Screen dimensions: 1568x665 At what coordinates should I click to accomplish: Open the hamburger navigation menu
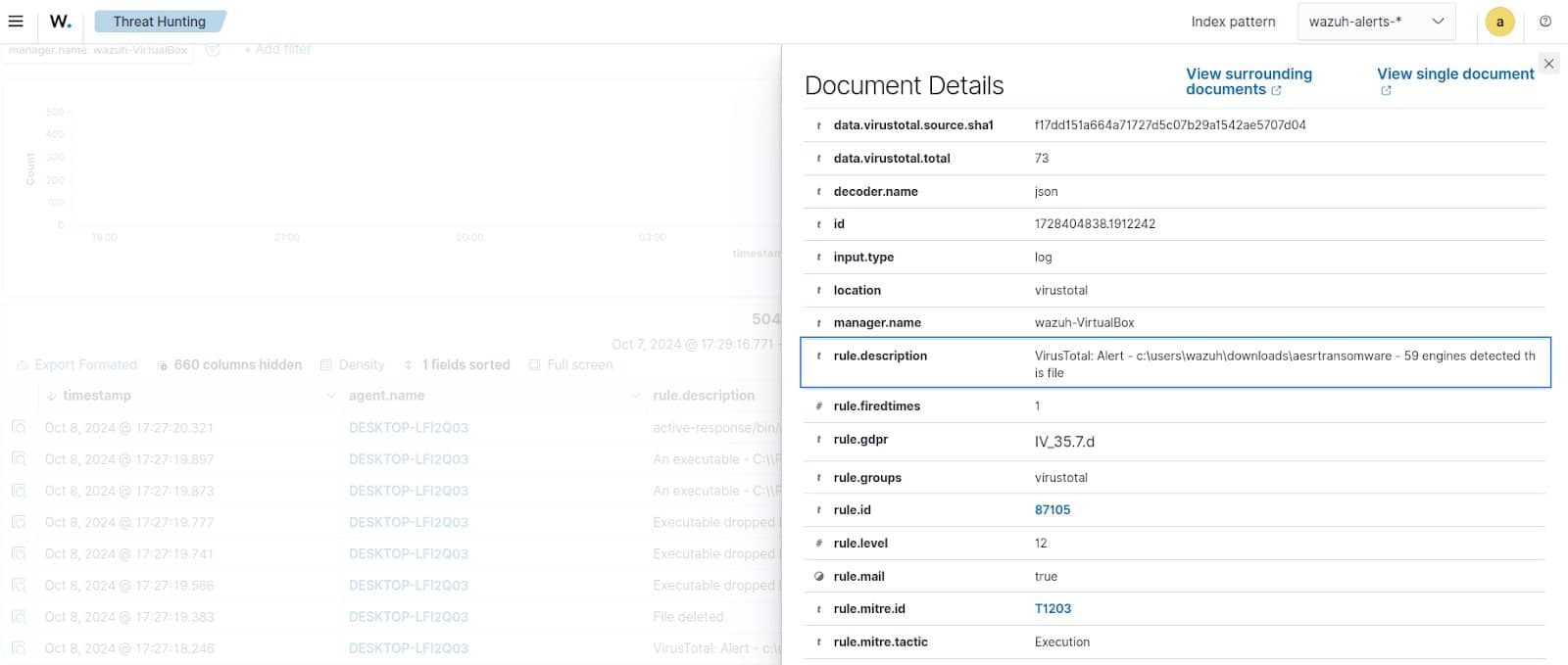click(16, 21)
